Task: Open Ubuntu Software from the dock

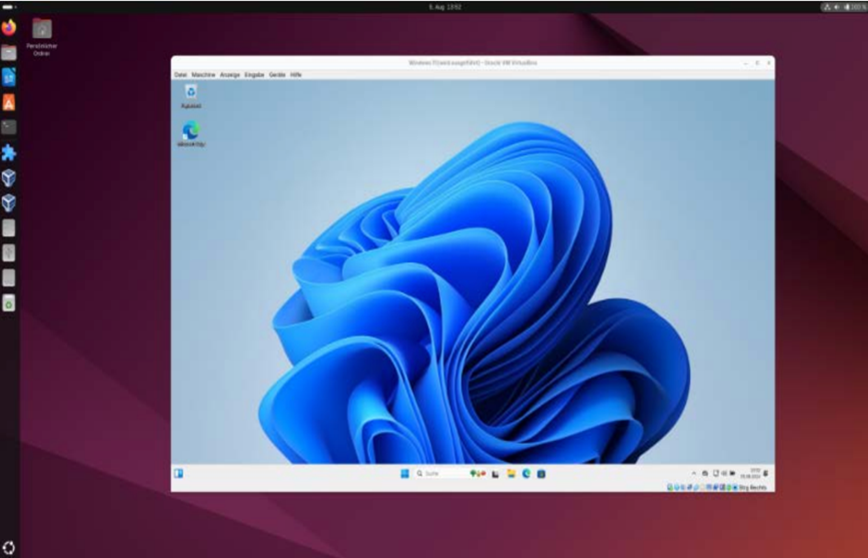Action: (x=9, y=102)
